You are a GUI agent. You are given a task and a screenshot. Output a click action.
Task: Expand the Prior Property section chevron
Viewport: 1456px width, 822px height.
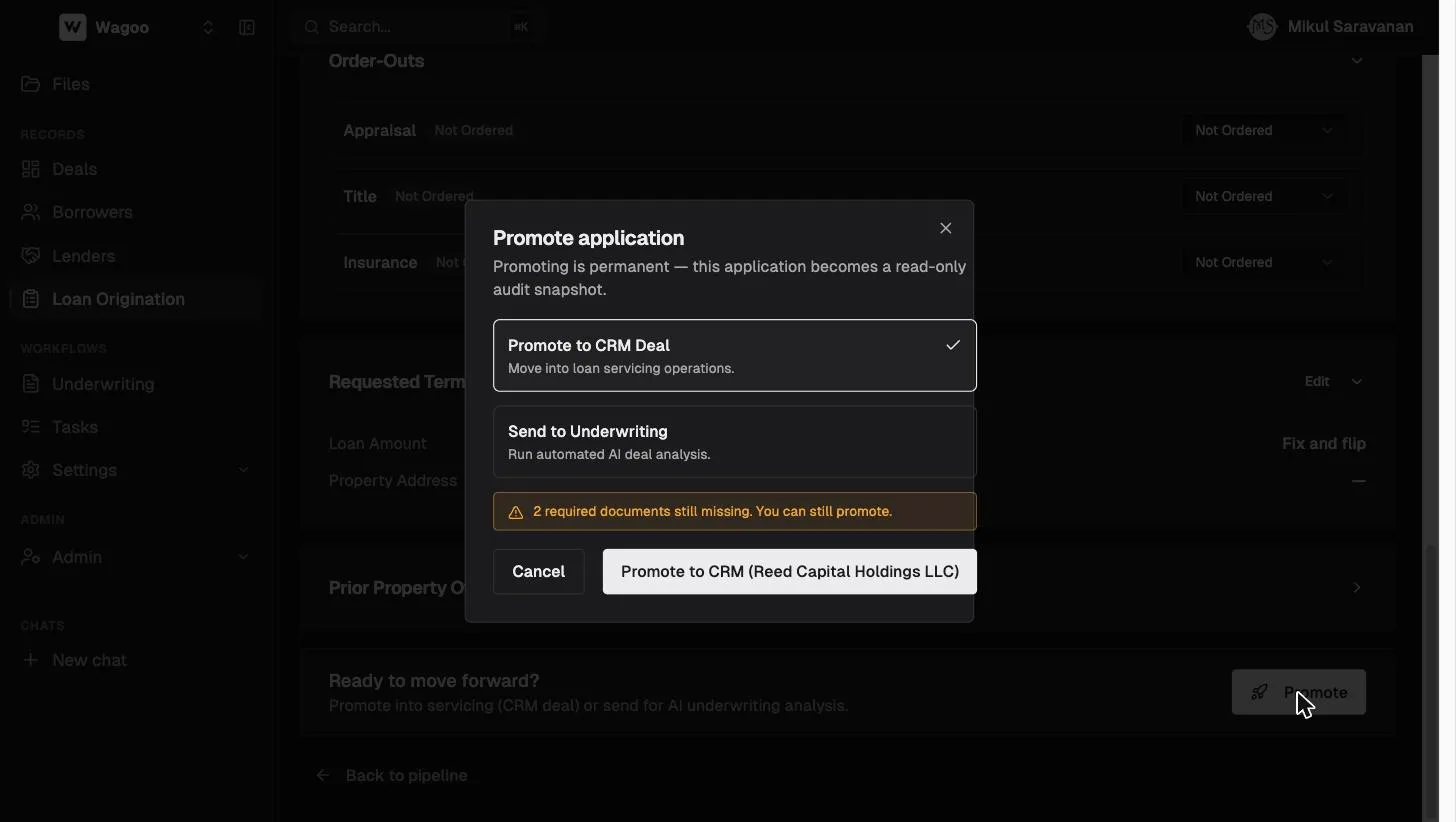[x=1357, y=588]
